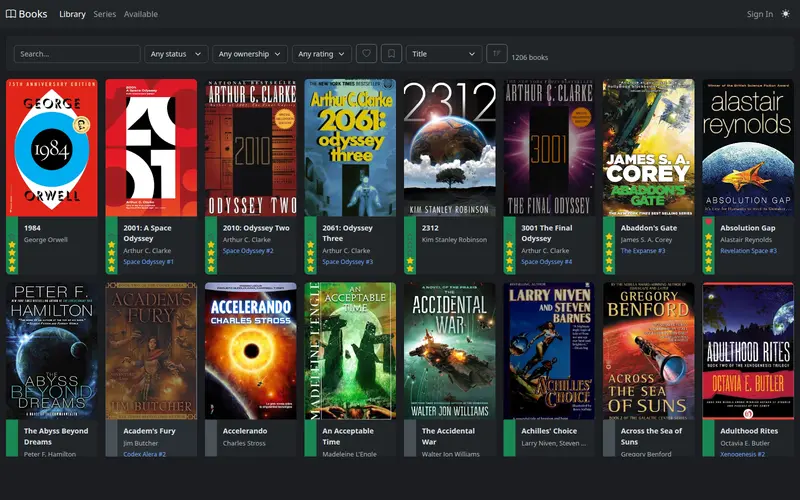The image size is (800, 500).
Task: Click the Kim Stanley Robinson author name
Action: point(454,239)
